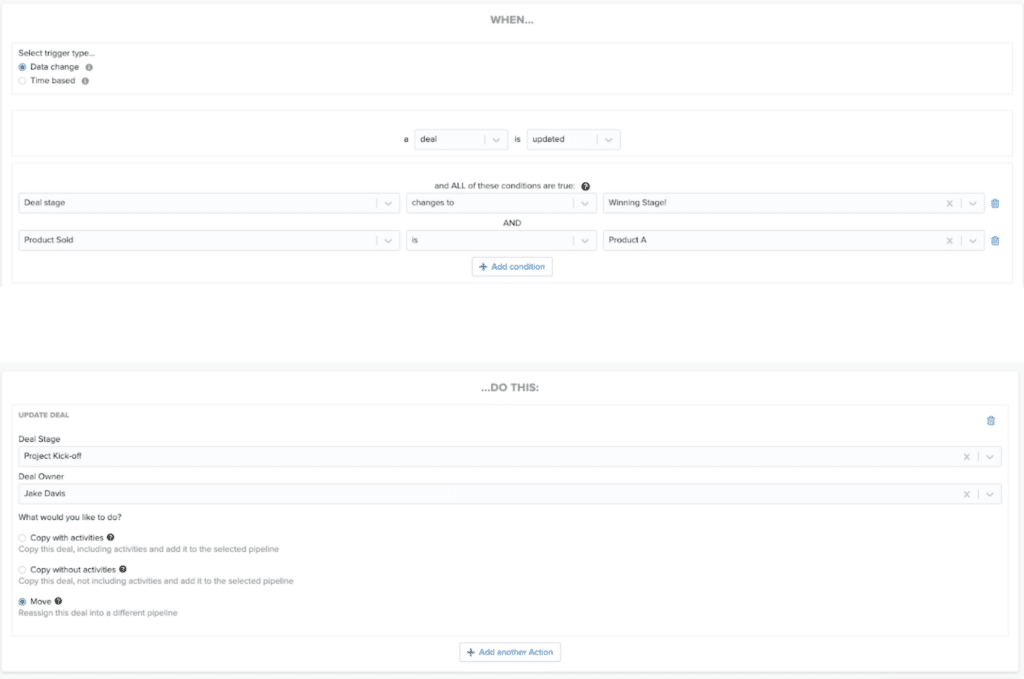Clear the Product A value
This screenshot has height=679, width=1024.
948,240
